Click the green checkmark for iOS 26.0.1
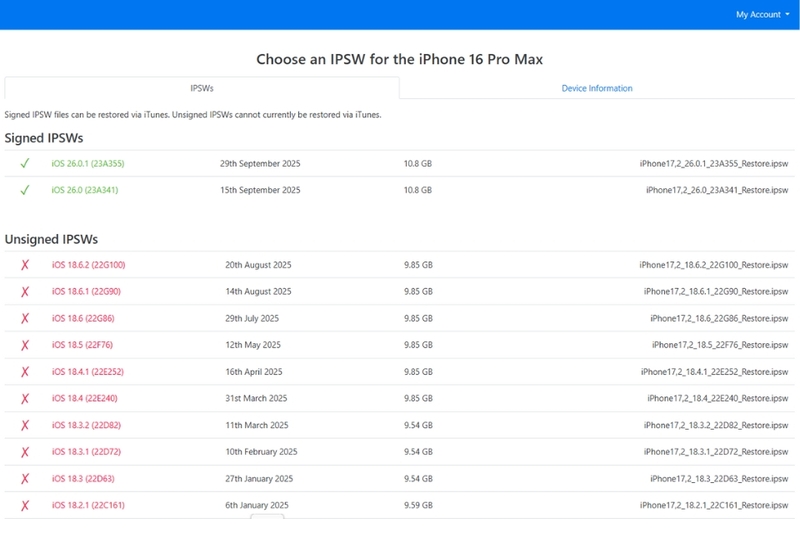Screen dimensions: 800x533 click(x=25, y=163)
